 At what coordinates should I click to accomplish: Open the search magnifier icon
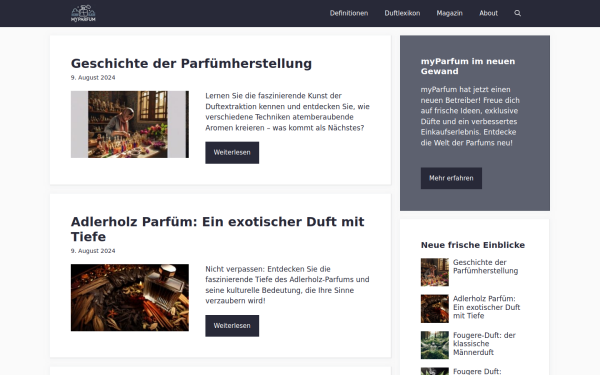coord(517,13)
